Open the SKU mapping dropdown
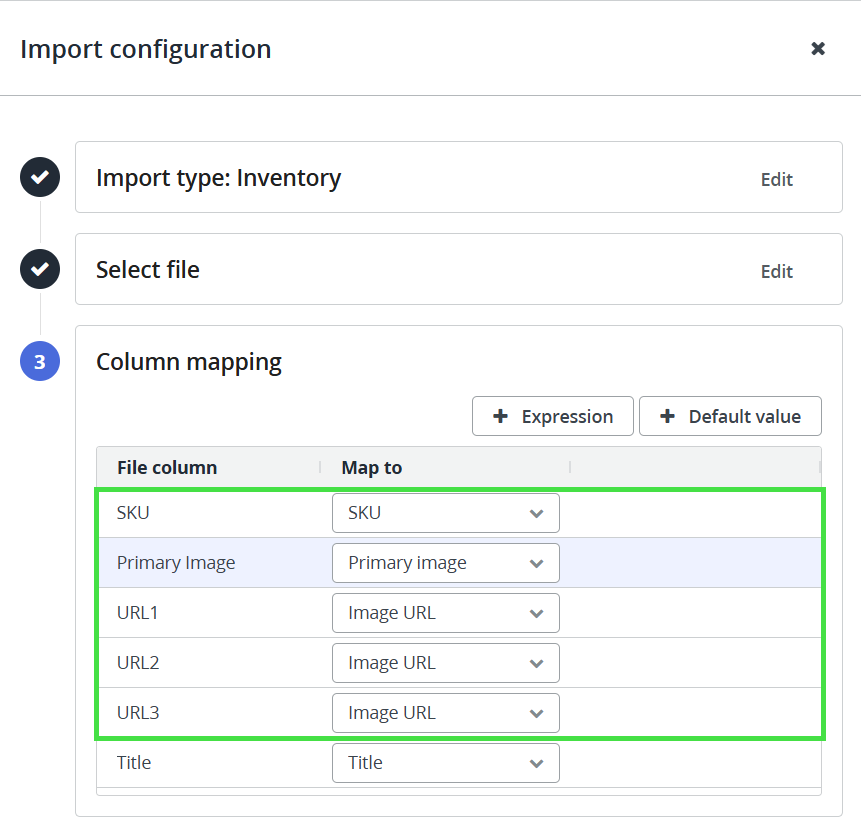 point(446,513)
